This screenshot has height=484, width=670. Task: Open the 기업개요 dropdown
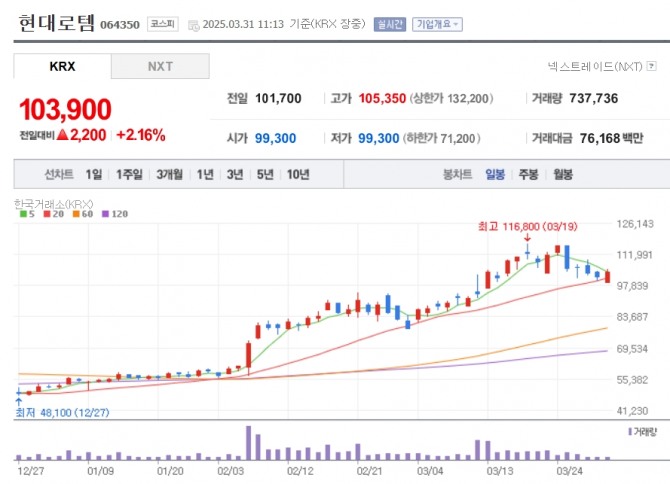pyautogui.click(x=437, y=24)
